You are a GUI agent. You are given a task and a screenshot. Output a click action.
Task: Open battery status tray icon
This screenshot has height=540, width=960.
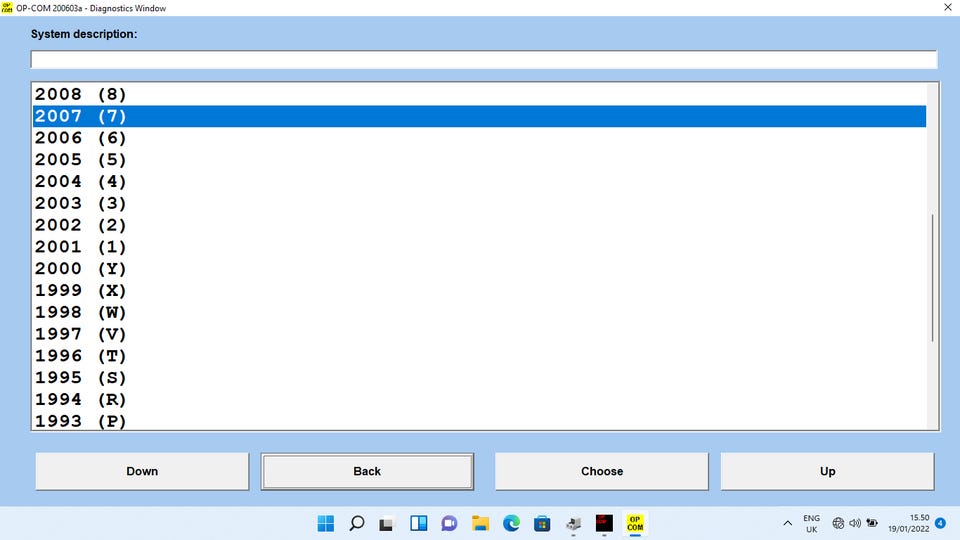coord(872,523)
